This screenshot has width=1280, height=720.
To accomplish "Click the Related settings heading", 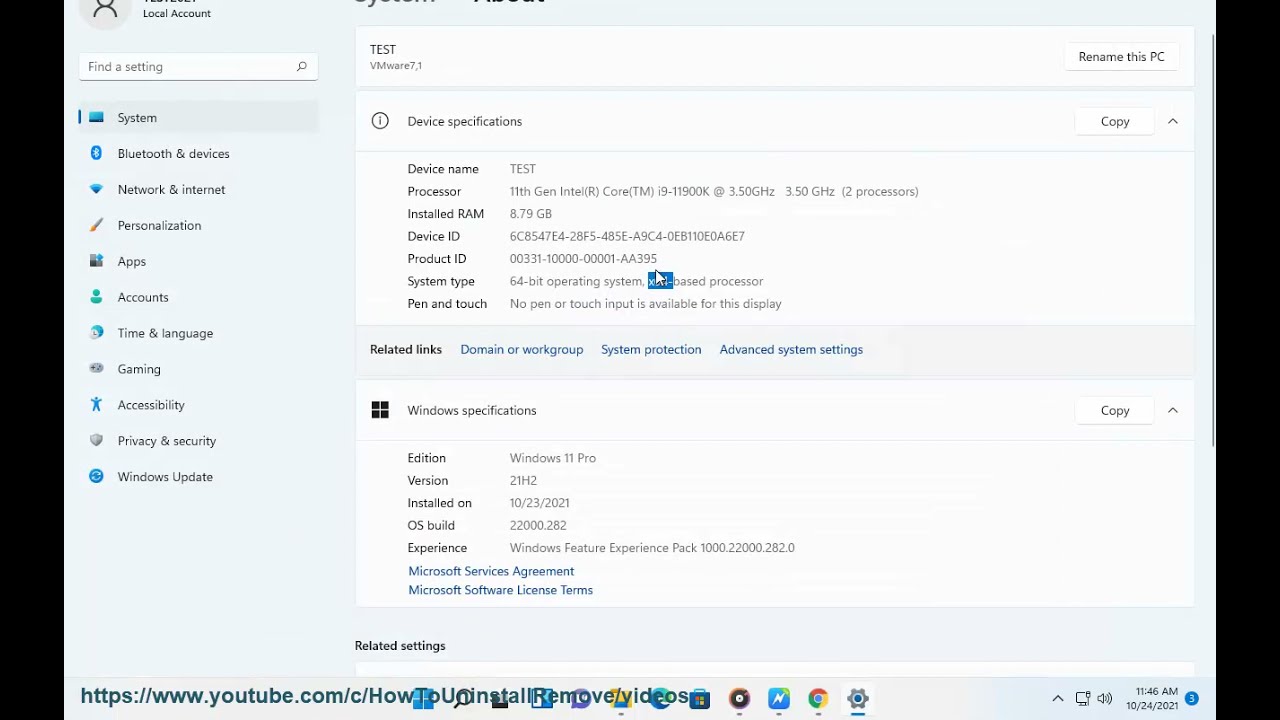I will click(x=400, y=646).
